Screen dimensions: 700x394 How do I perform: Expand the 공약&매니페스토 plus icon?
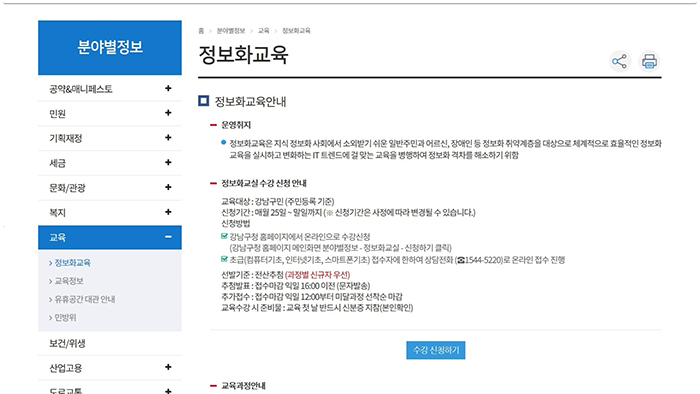pos(168,88)
